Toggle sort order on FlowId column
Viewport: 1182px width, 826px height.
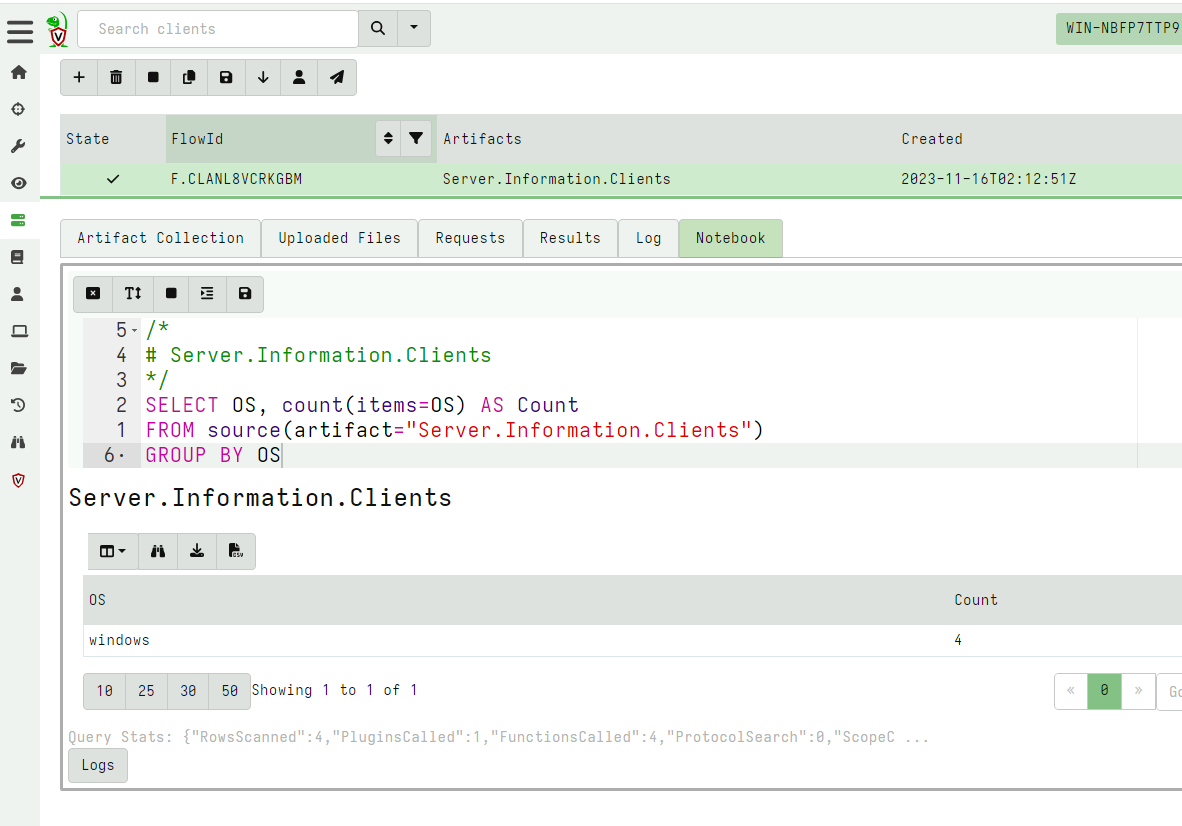pyautogui.click(x=388, y=139)
